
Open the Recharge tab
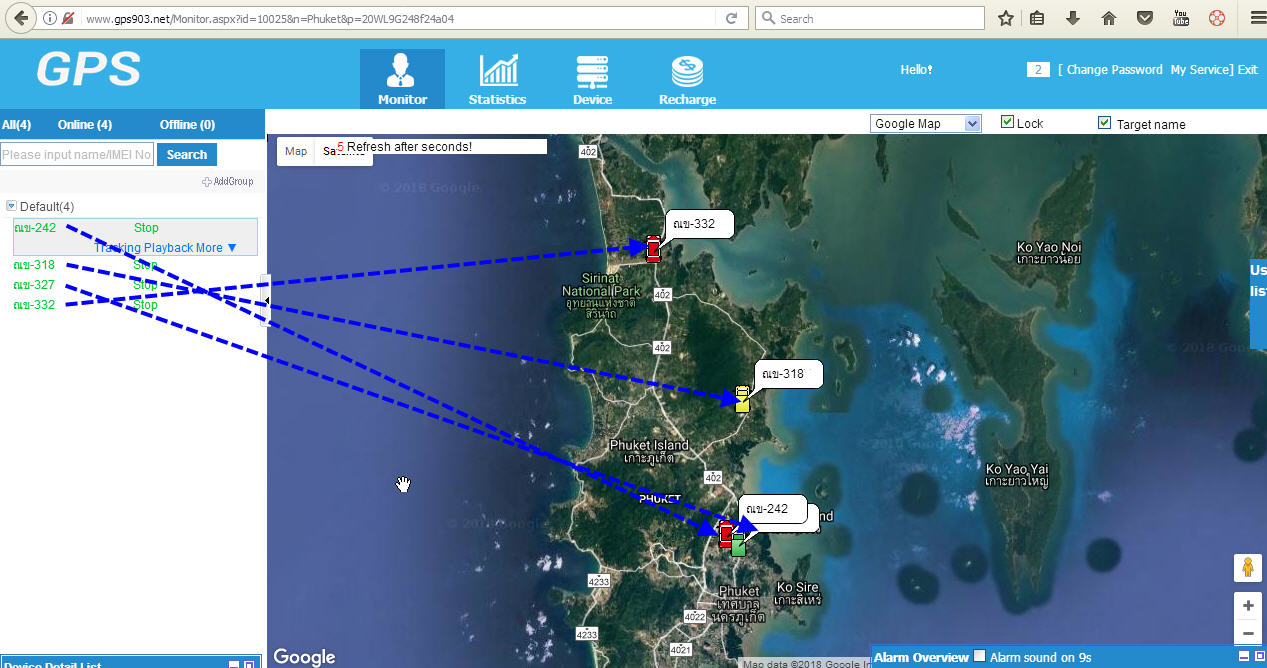[x=687, y=79]
